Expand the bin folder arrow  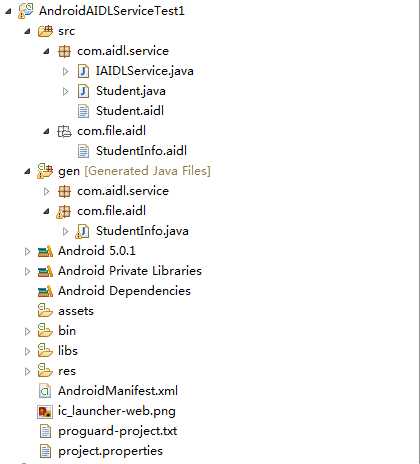click(27, 331)
